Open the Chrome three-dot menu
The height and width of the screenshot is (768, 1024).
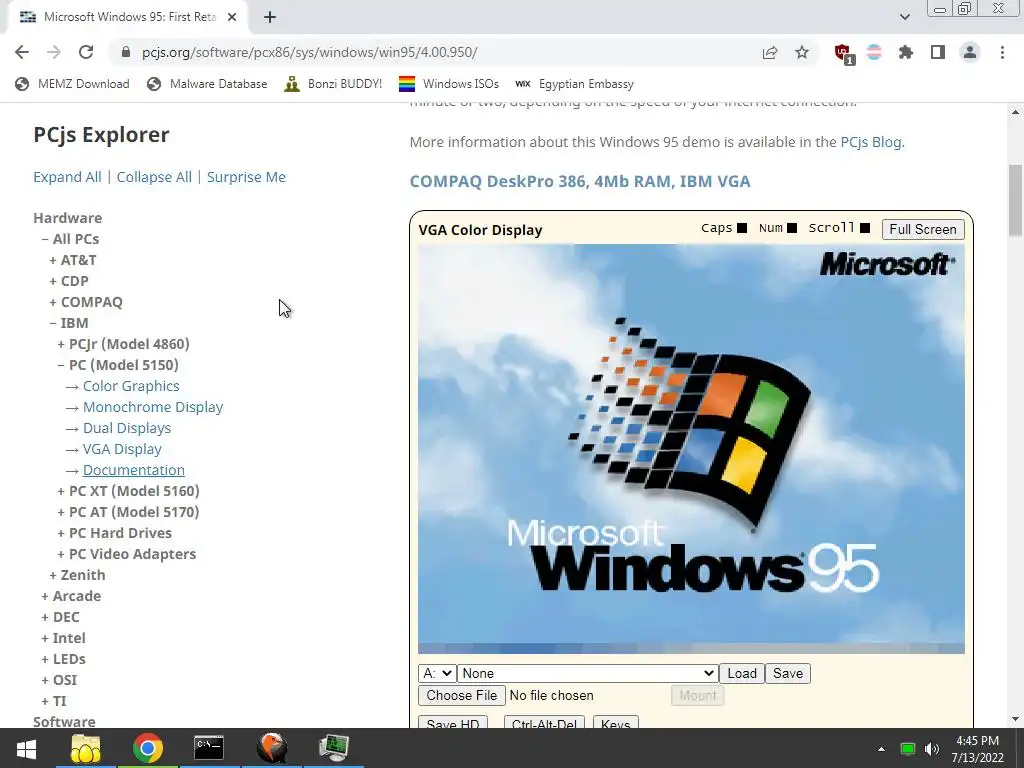point(1002,52)
